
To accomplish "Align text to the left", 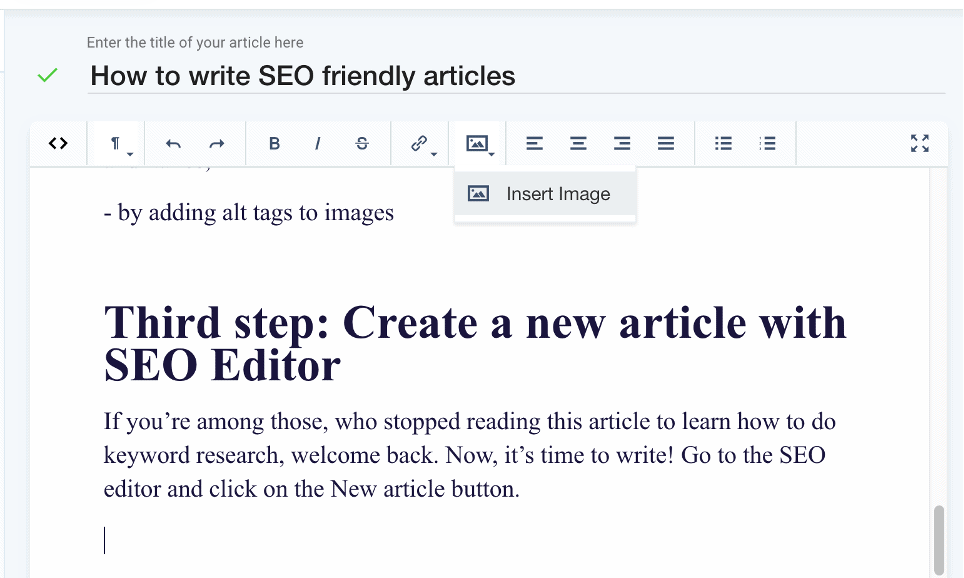I will [534, 143].
